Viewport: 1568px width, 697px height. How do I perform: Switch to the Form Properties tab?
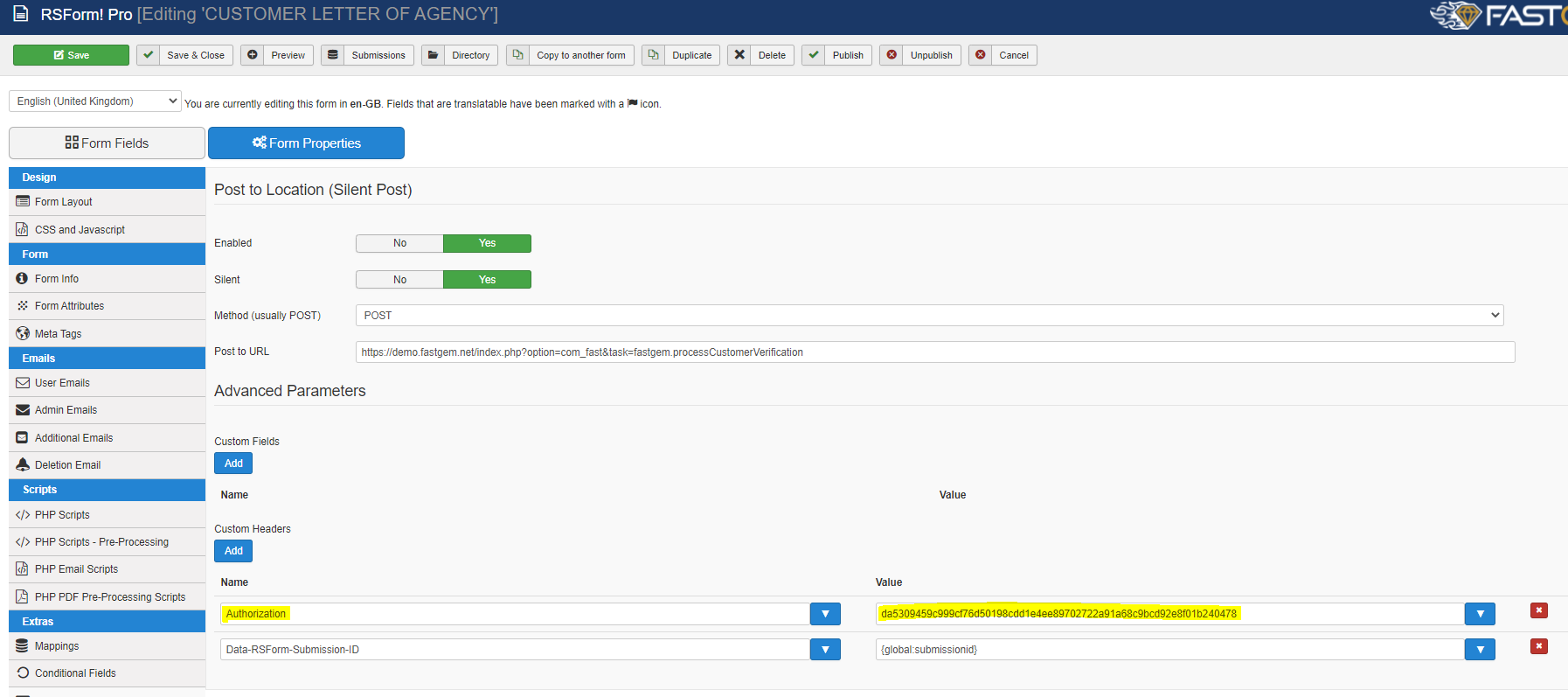(x=306, y=143)
